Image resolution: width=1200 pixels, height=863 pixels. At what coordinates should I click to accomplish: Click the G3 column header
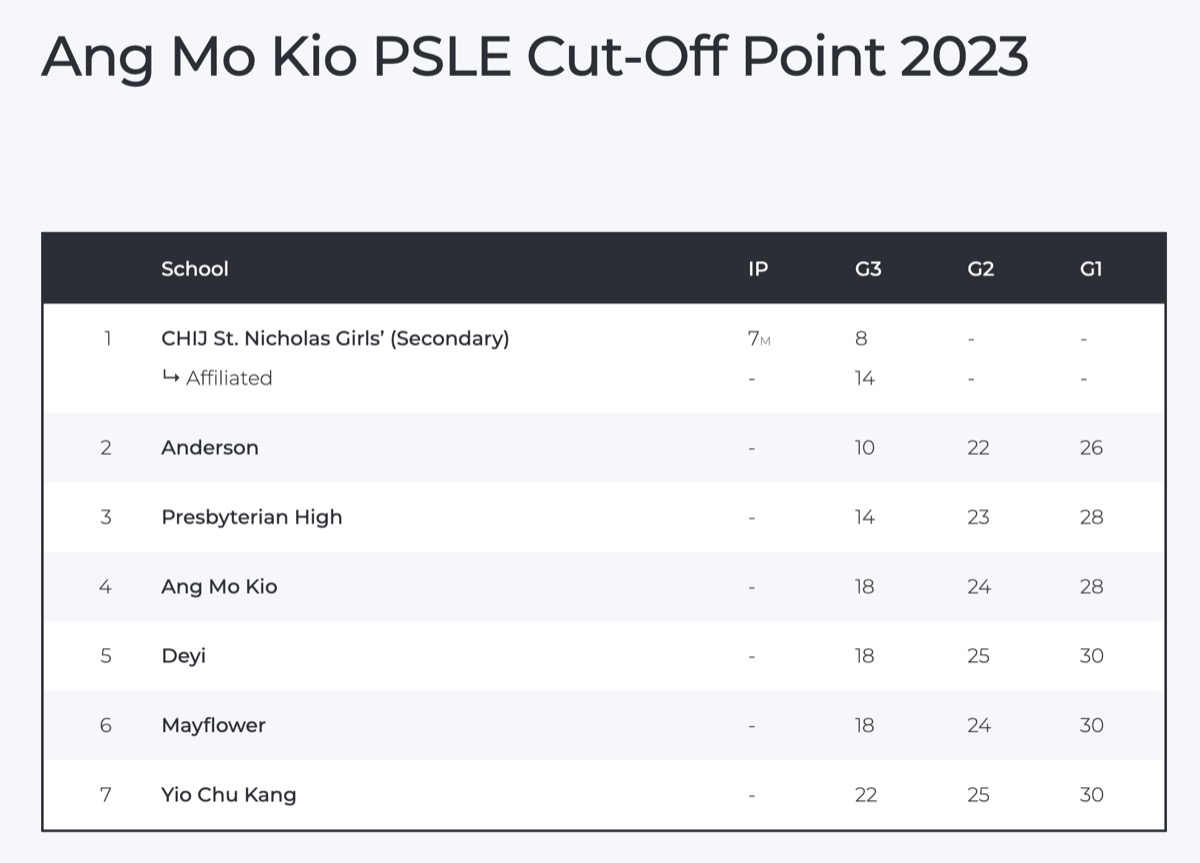tap(868, 269)
